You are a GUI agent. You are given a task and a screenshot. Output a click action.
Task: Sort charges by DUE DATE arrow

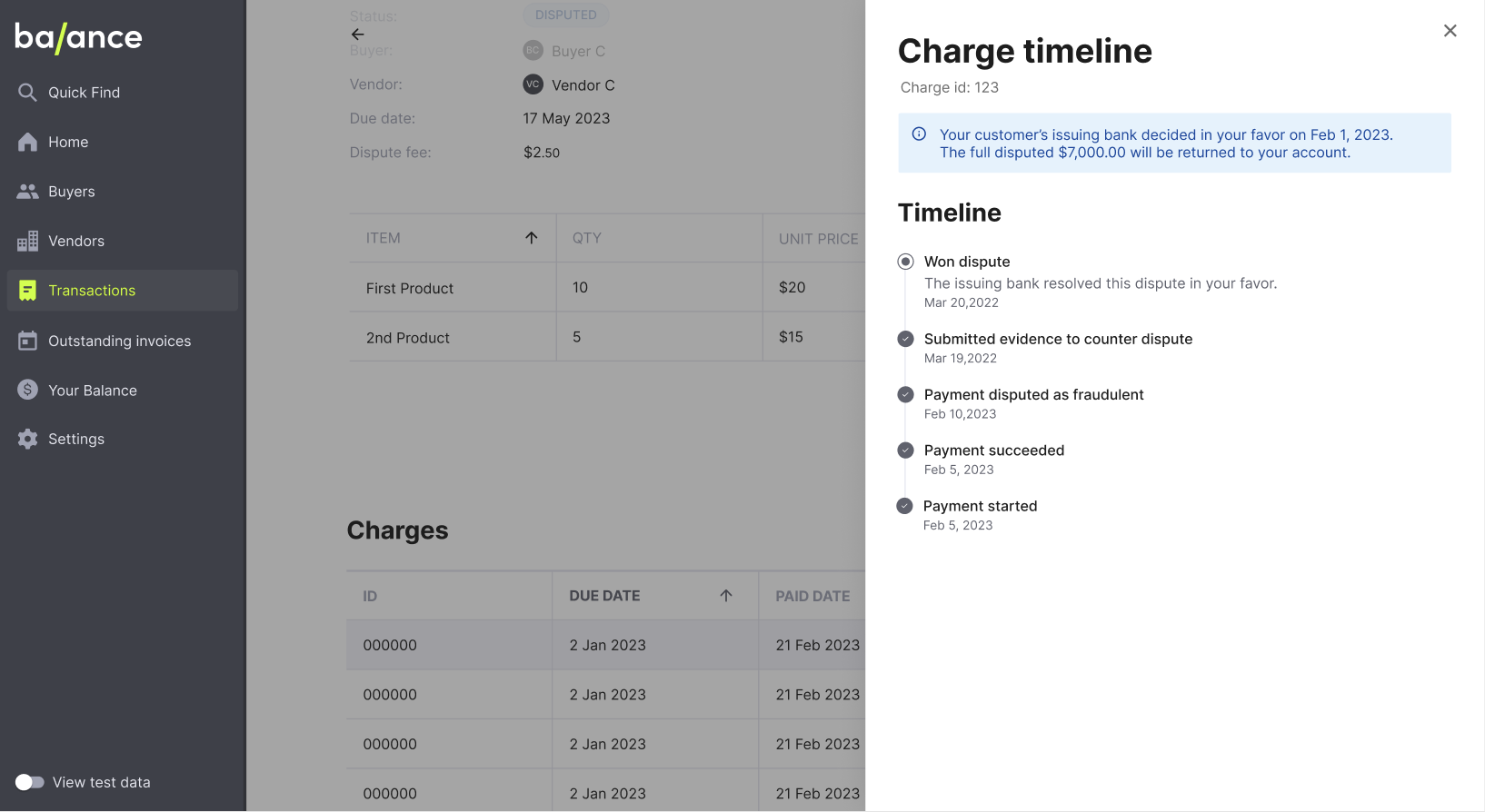(726, 596)
